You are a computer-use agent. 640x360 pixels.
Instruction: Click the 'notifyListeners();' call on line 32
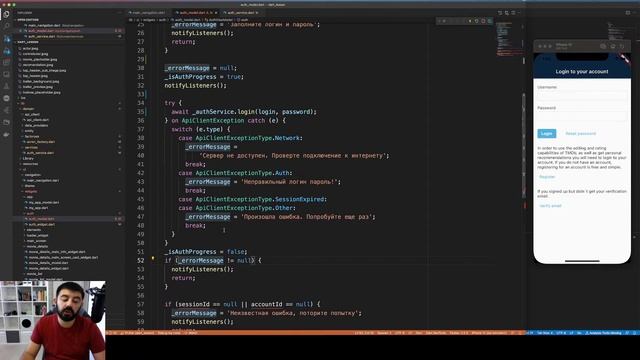[196, 85]
